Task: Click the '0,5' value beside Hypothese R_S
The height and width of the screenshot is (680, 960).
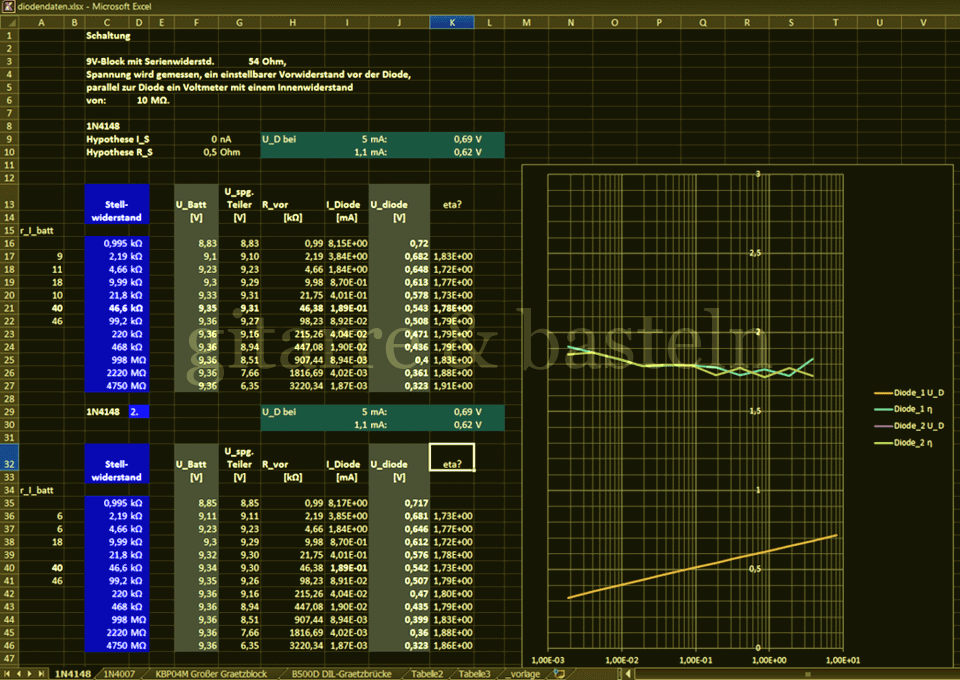Action: [210, 152]
